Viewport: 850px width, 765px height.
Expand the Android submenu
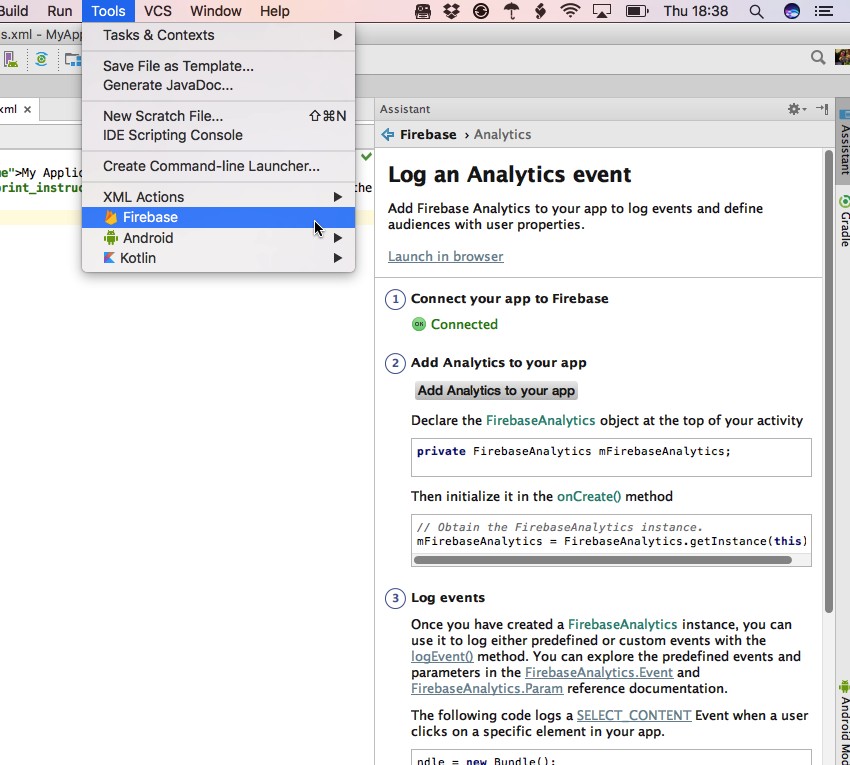(218, 238)
